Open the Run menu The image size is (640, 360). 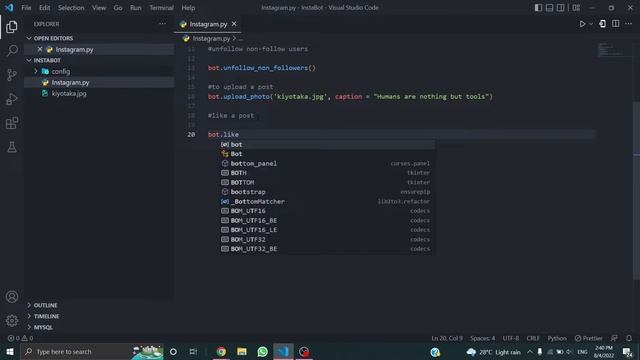[x=136, y=8]
